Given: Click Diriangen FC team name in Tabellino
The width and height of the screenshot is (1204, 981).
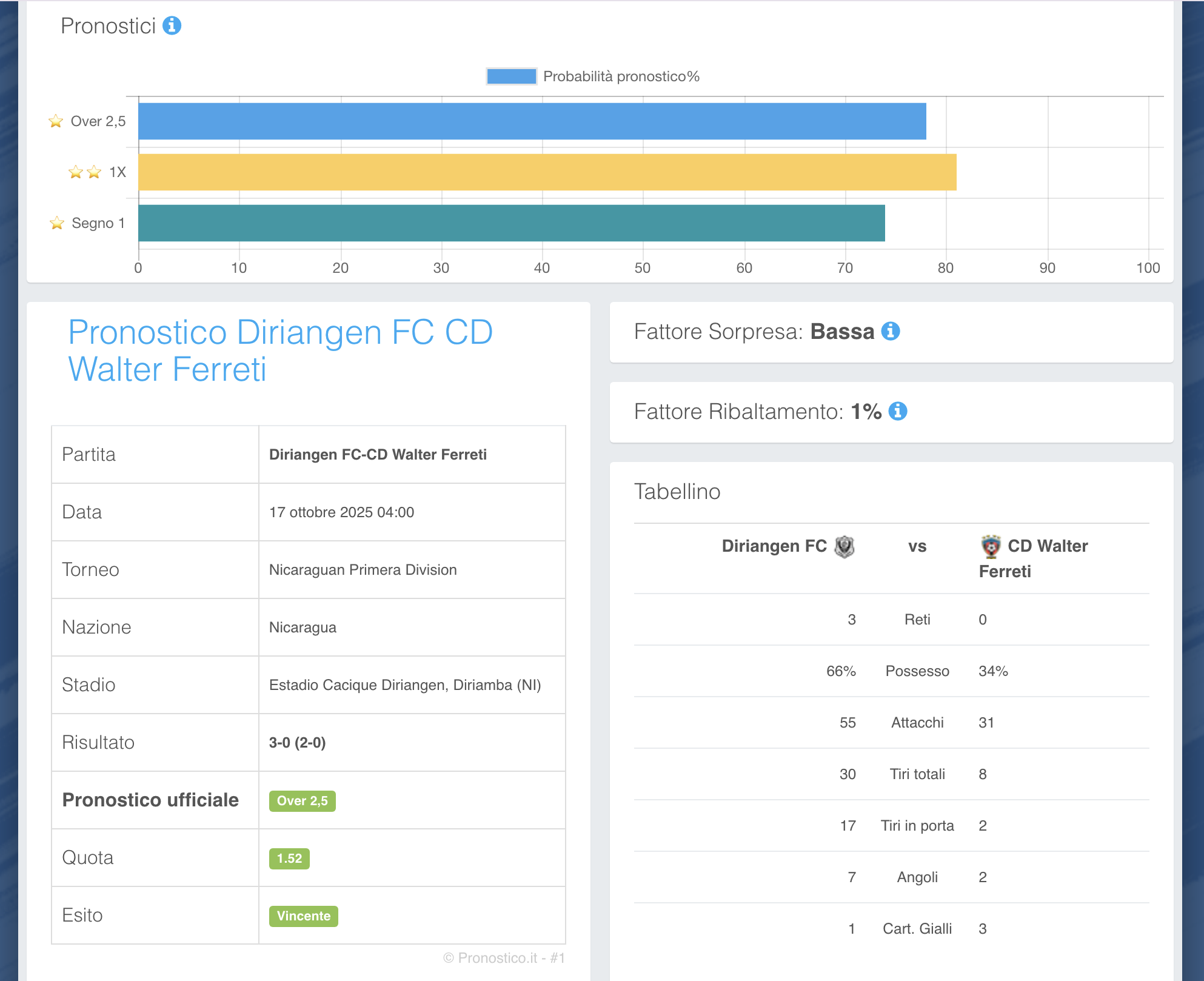Looking at the screenshot, I should coord(774,546).
